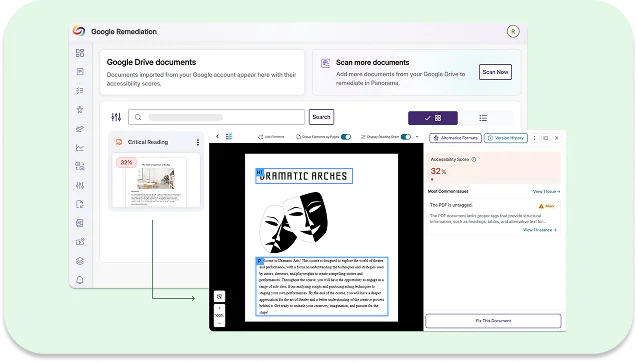
Task: Click the user avatar R icon
Action: 513,31
